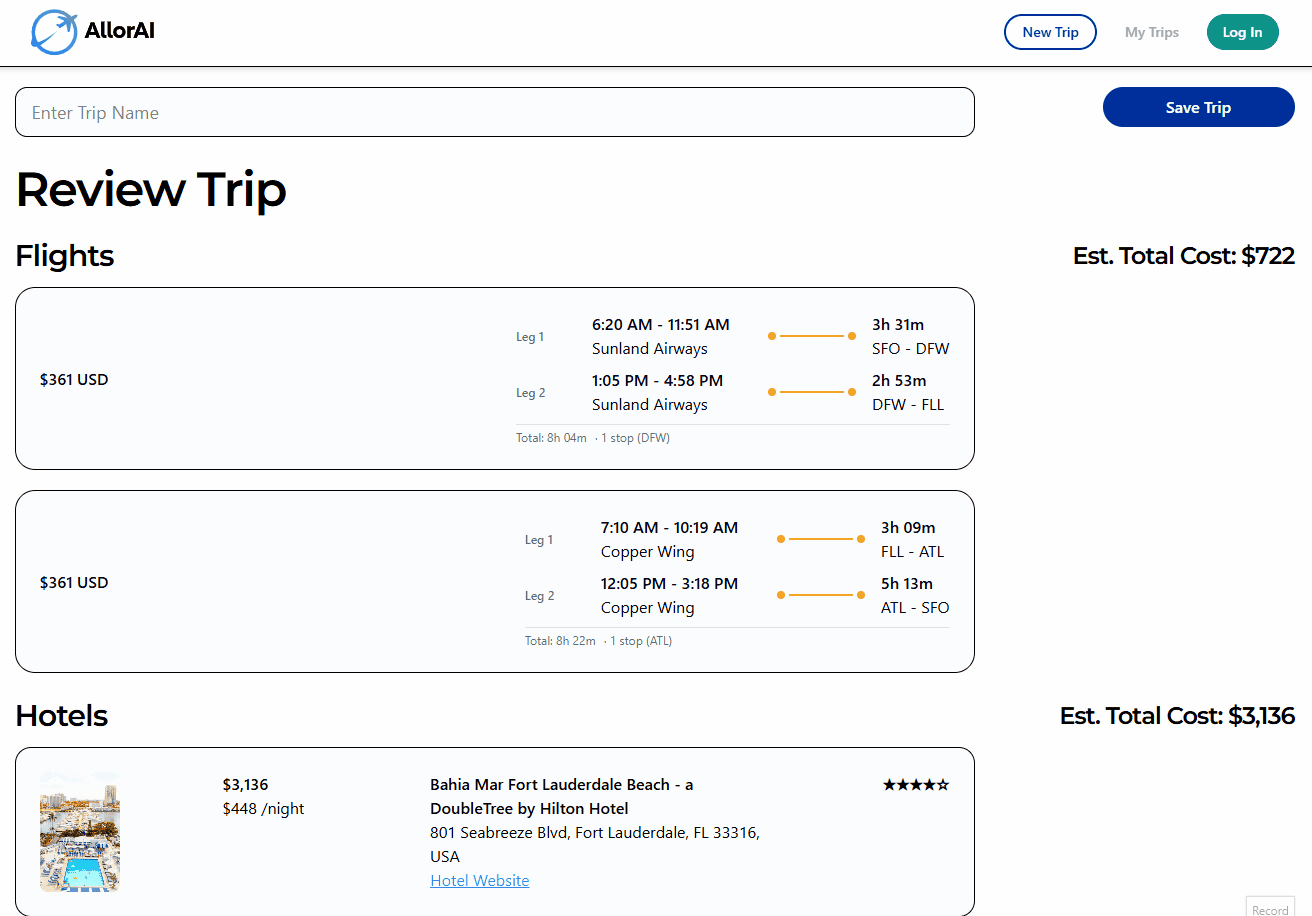
Task: Save the trip with Save Trip button
Action: coord(1199,107)
